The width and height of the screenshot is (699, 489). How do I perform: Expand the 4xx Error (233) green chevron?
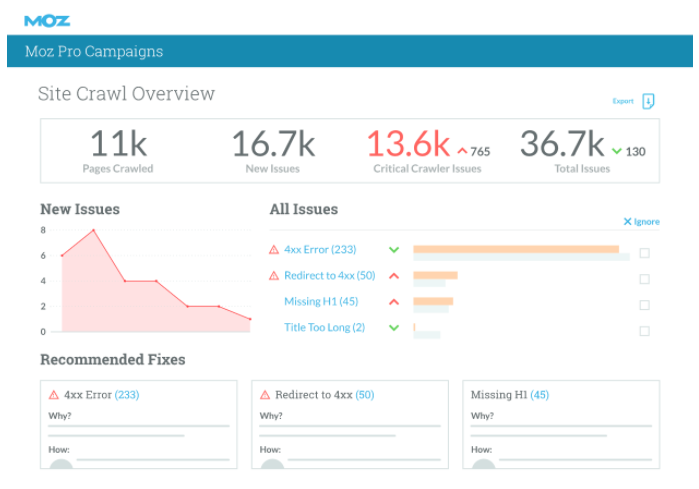[394, 250]
